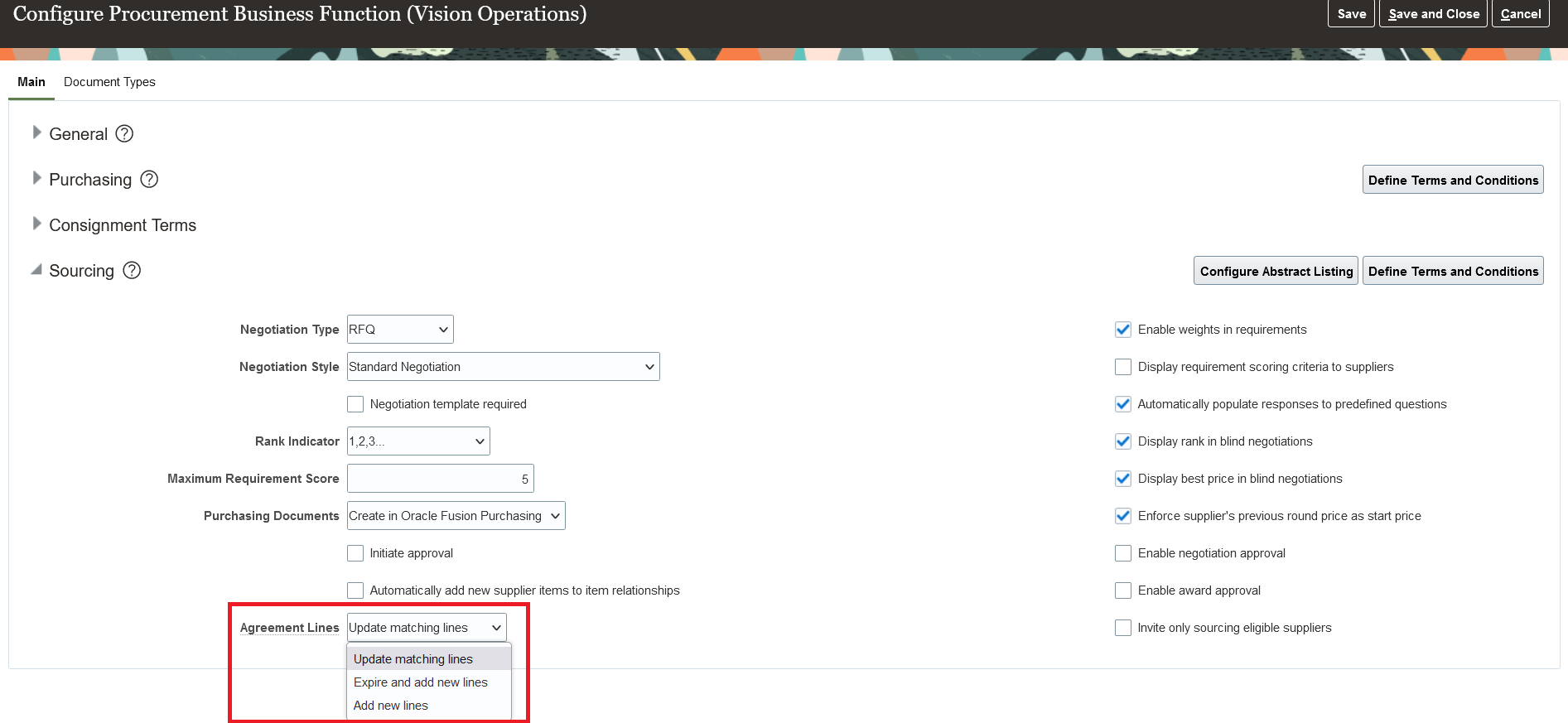Switch to the Document Types tab

[109, 81]
